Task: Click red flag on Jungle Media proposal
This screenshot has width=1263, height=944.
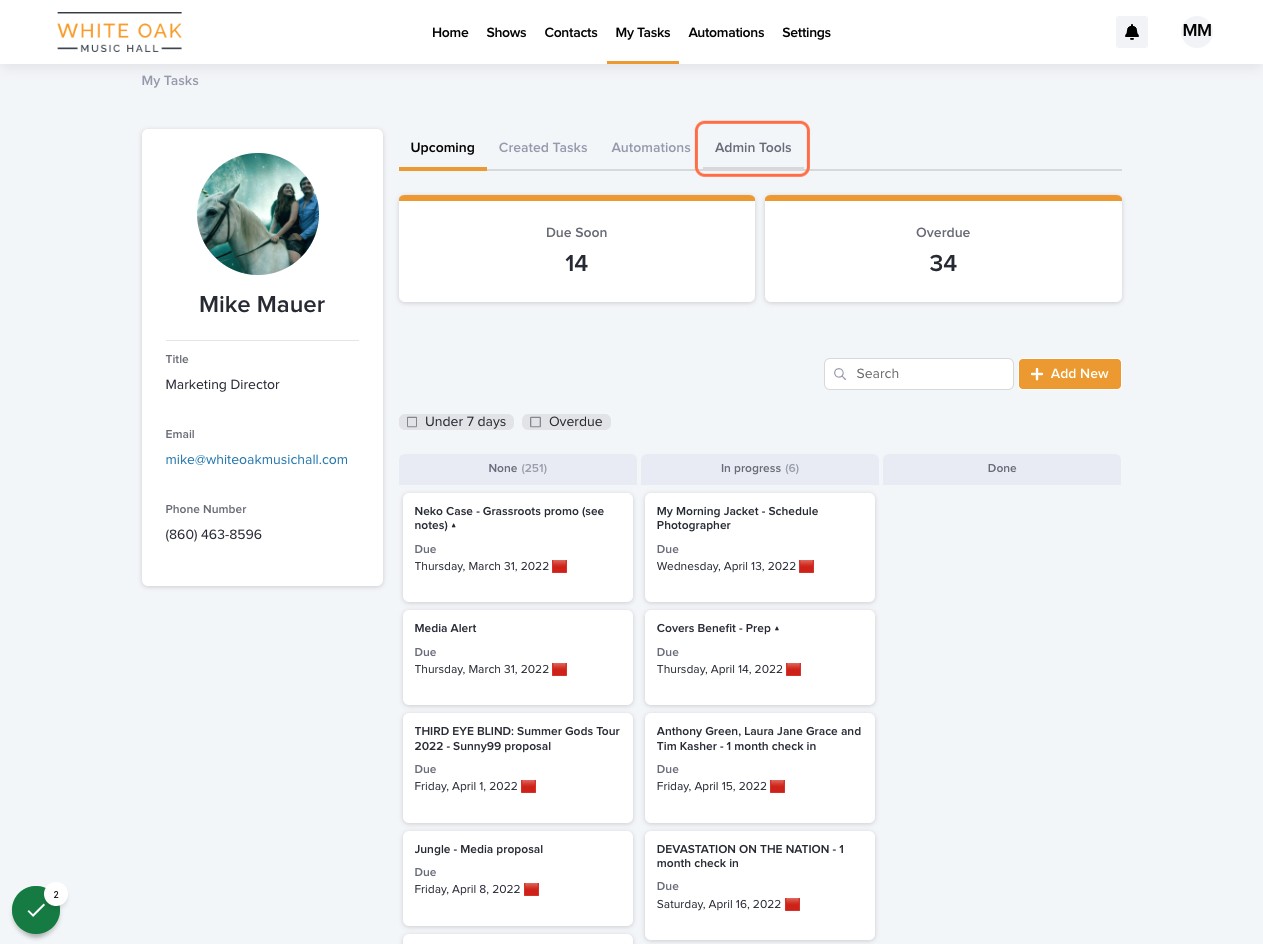Action: point(532,889)
